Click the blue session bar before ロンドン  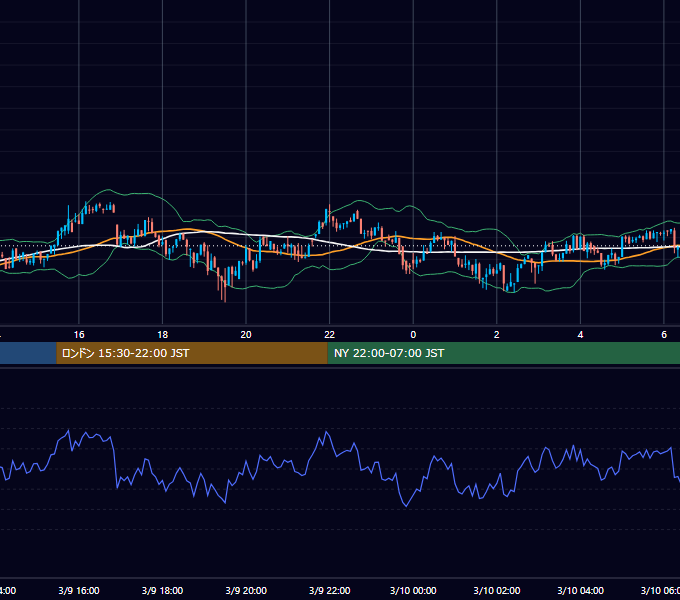coord(28,353)
